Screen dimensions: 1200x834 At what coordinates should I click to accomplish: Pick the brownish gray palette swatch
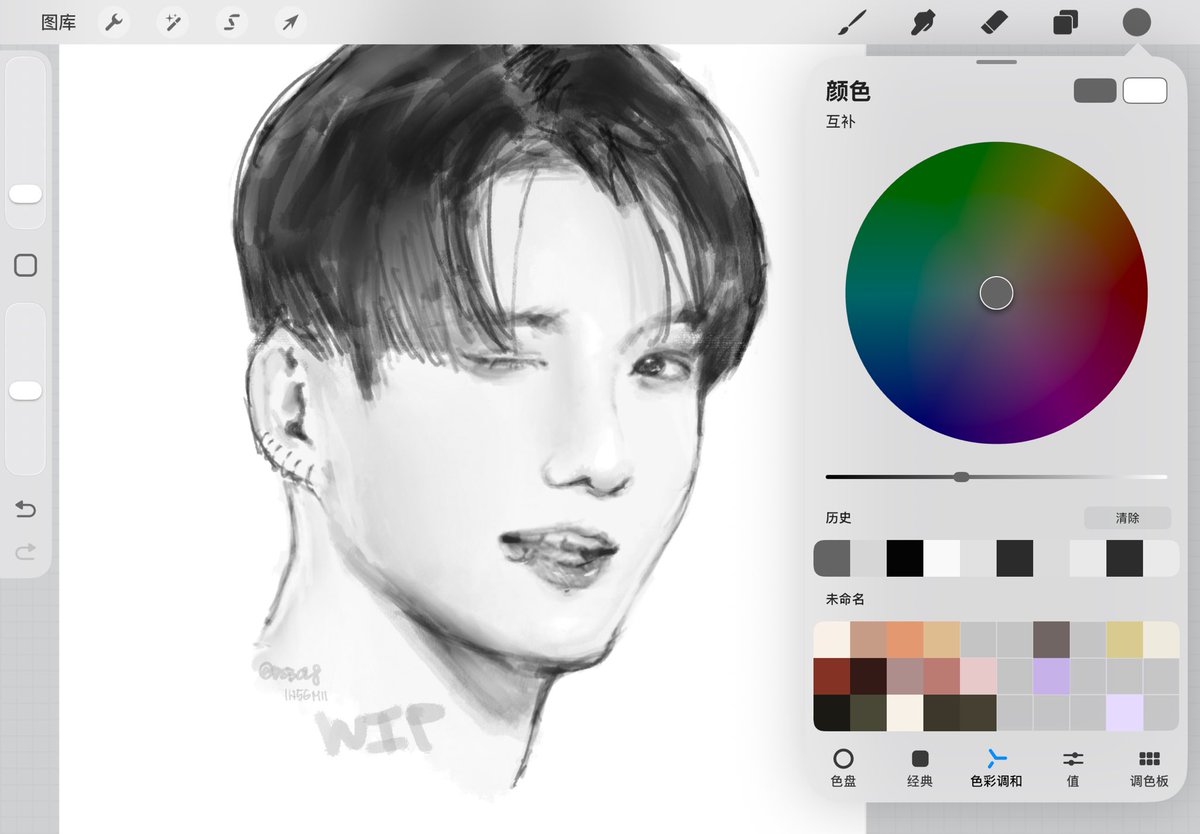(1051, 640)
